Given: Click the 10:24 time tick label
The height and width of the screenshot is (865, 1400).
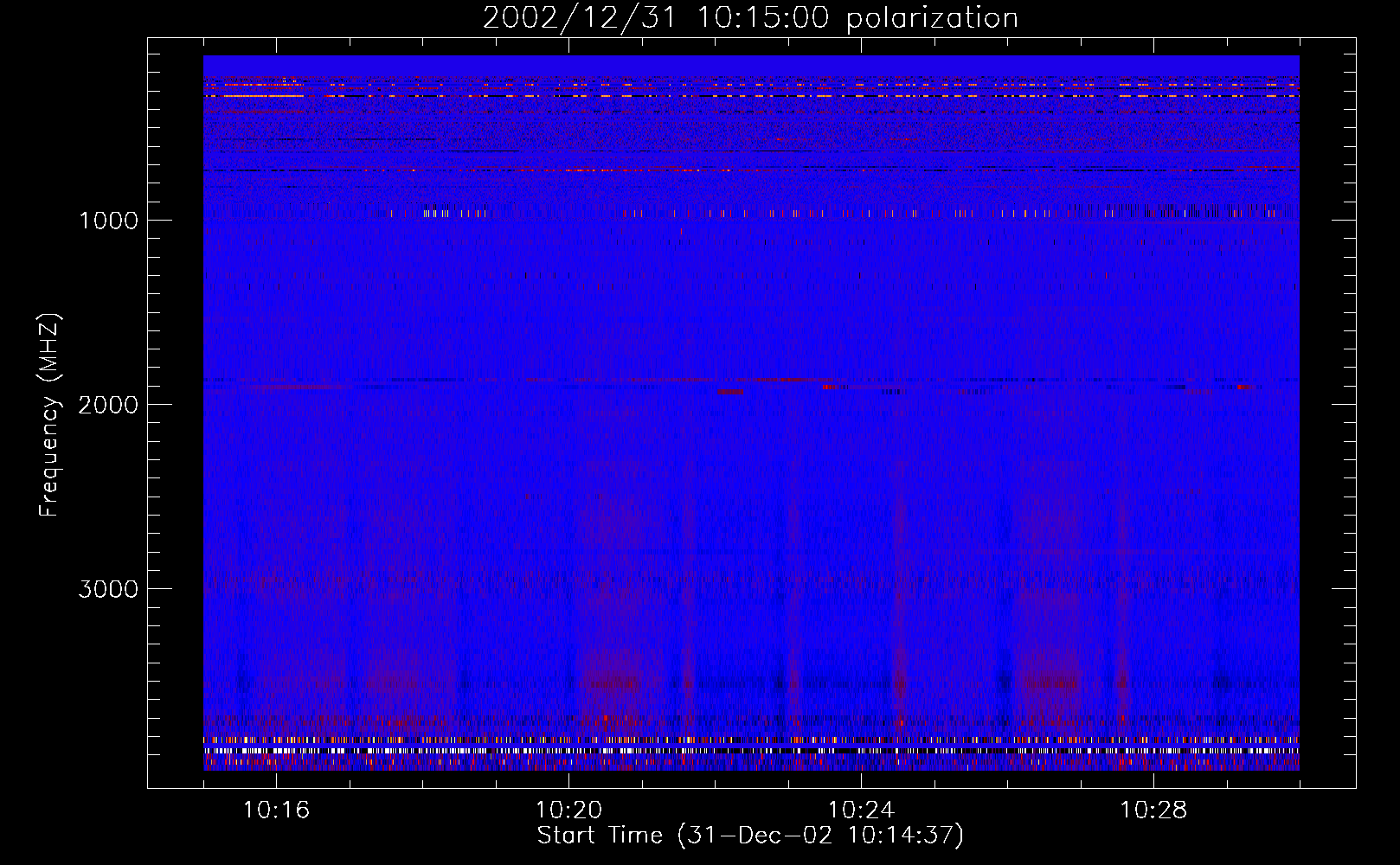Looking at the screenshot, I should pyautogui.click(x=861, y=811).
